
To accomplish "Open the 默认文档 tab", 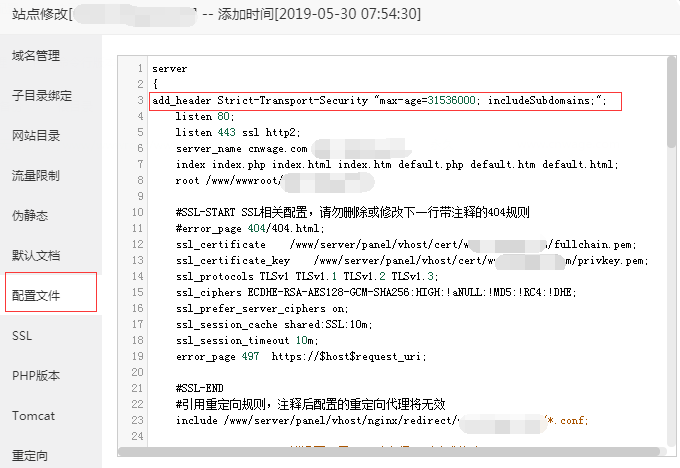I will 36,256.
